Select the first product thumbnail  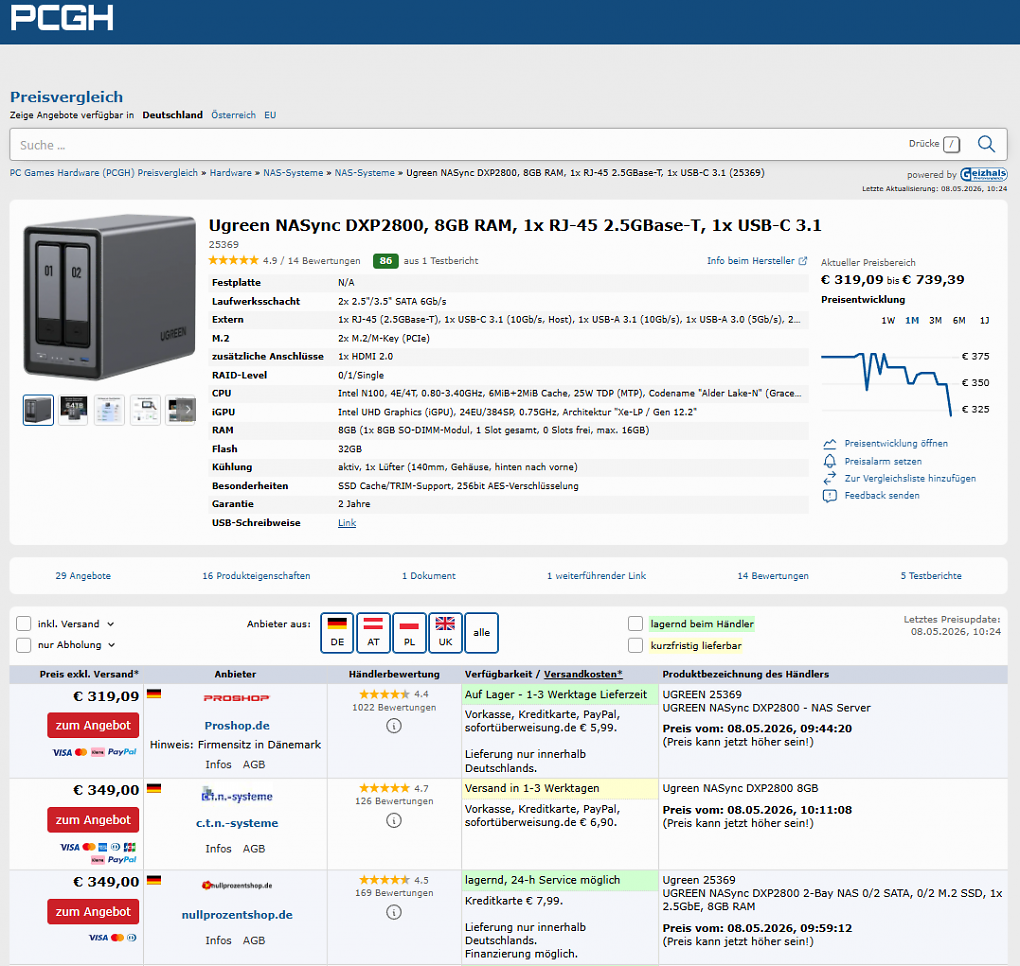tap(38, 410)
